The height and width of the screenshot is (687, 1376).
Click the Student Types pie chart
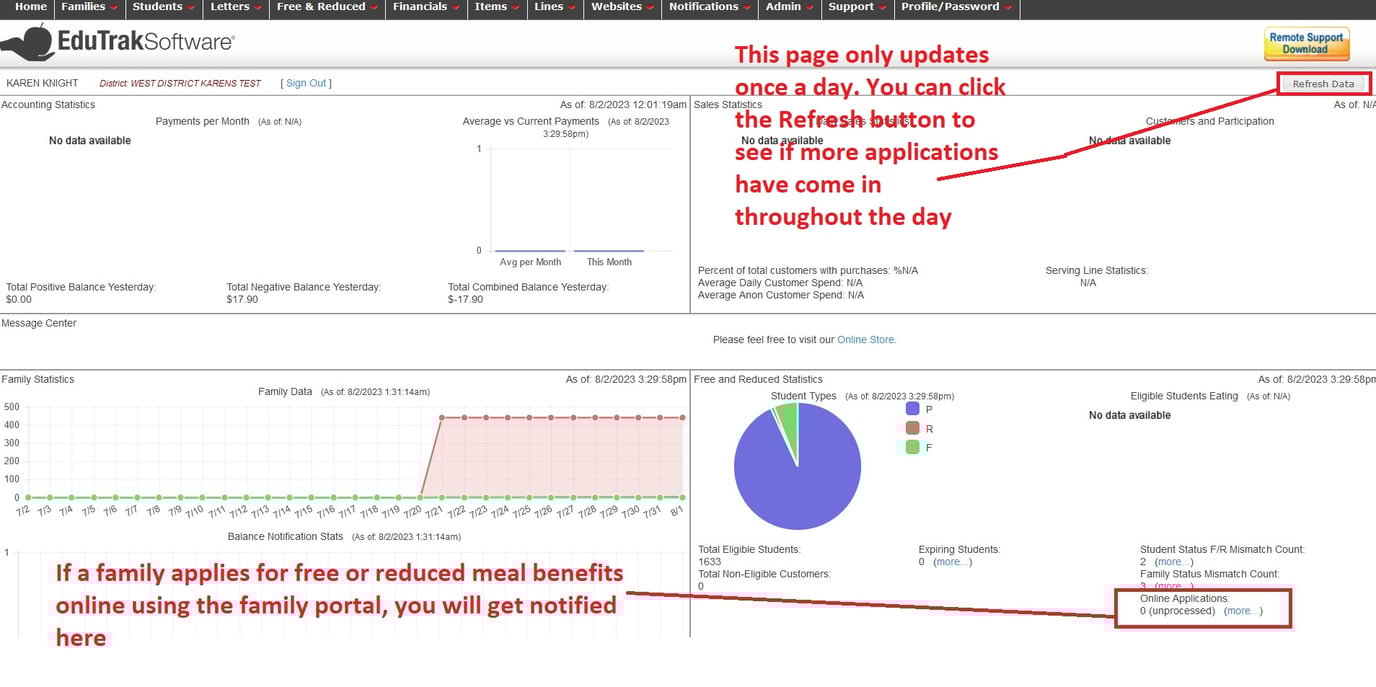797,466
